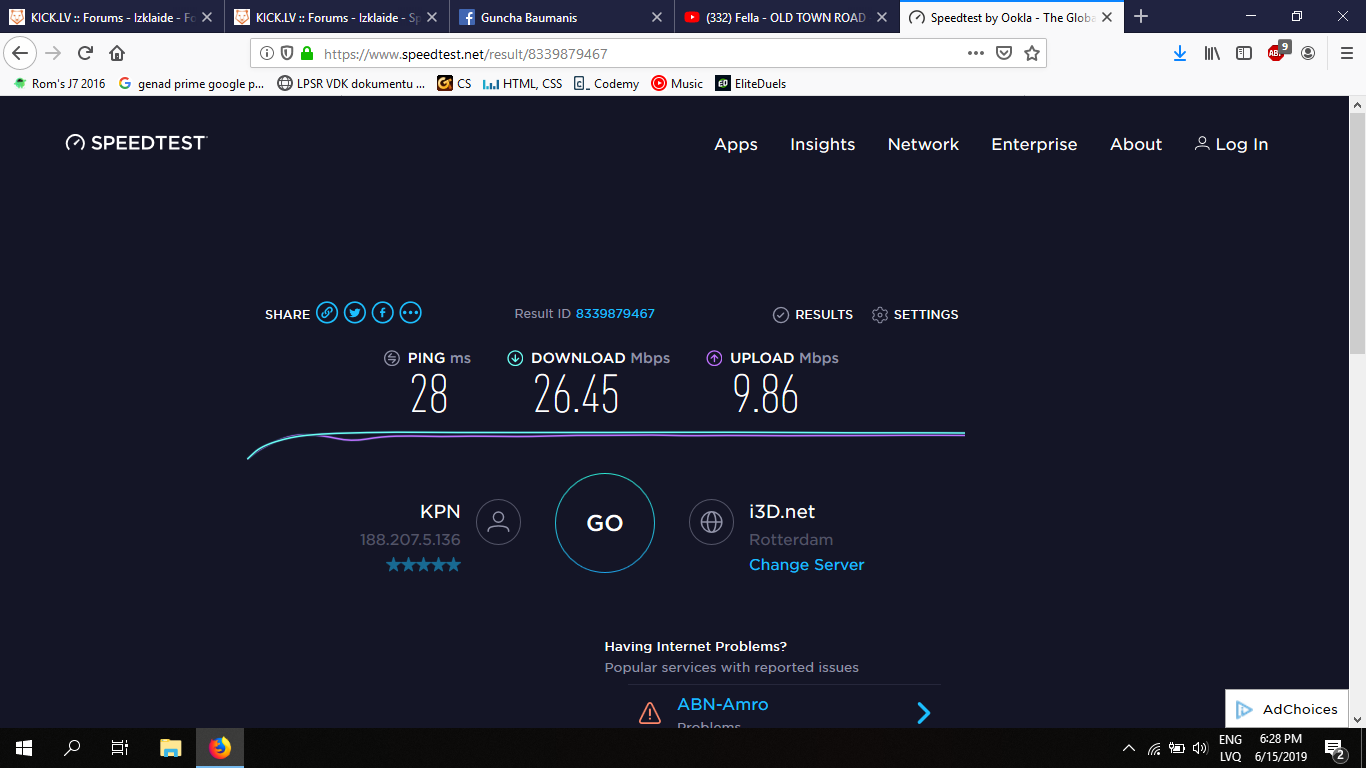
Task: Open speedtest SETTINGS
Action: (x=915, y=314)
